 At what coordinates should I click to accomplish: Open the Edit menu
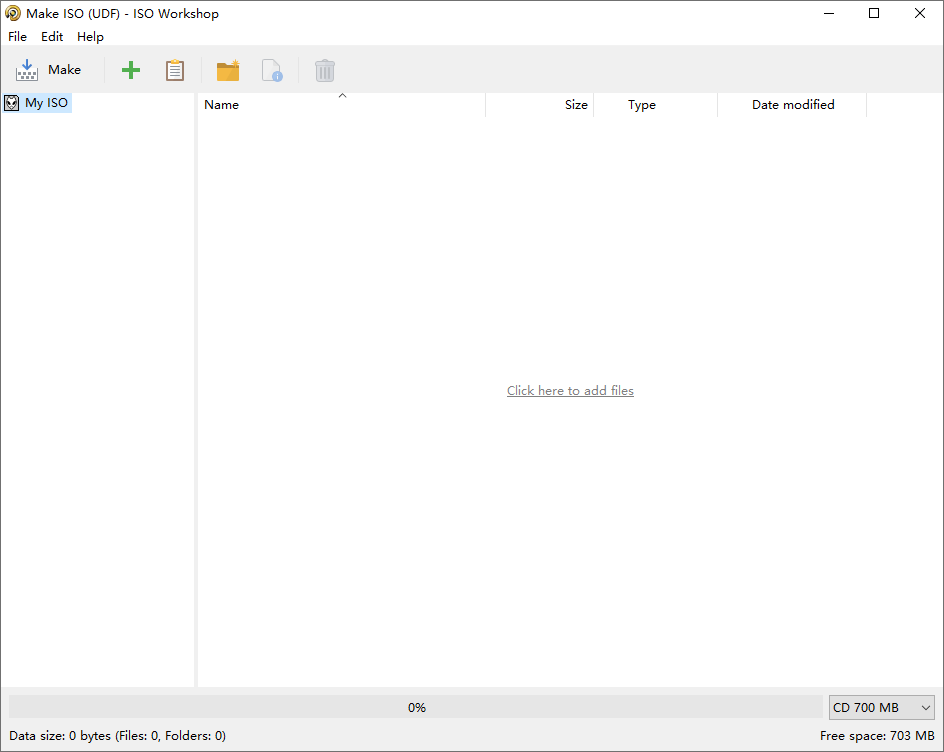(52, 37)
